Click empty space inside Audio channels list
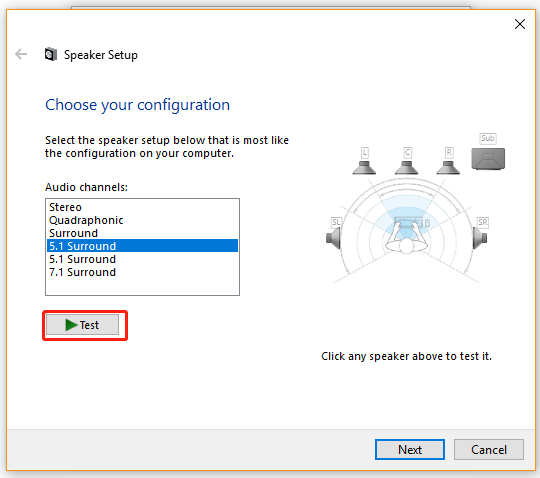This screenshot has height=478, width=540. [x=142, y=287]
